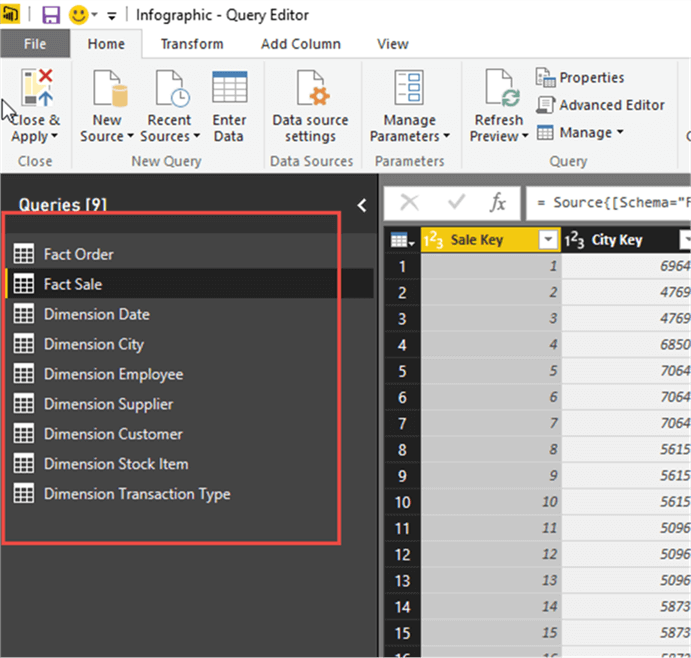Confirm formula with checkmark icon
This screenshot has height=658, width=691.
coord(456,202)
